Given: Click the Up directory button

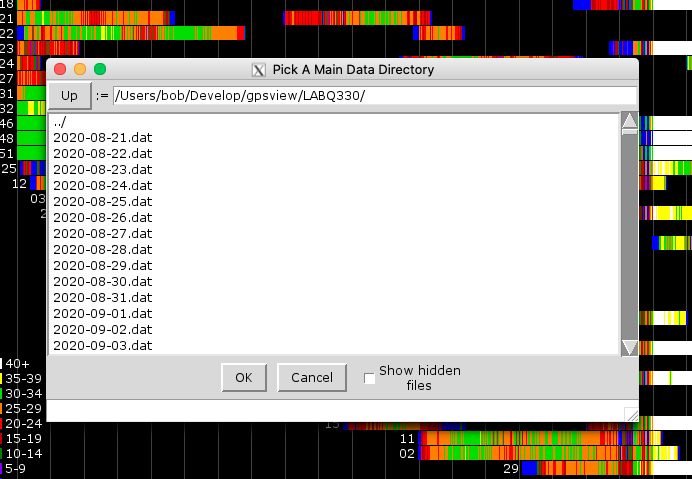Looking at the screenshot, I should (69, 96).
